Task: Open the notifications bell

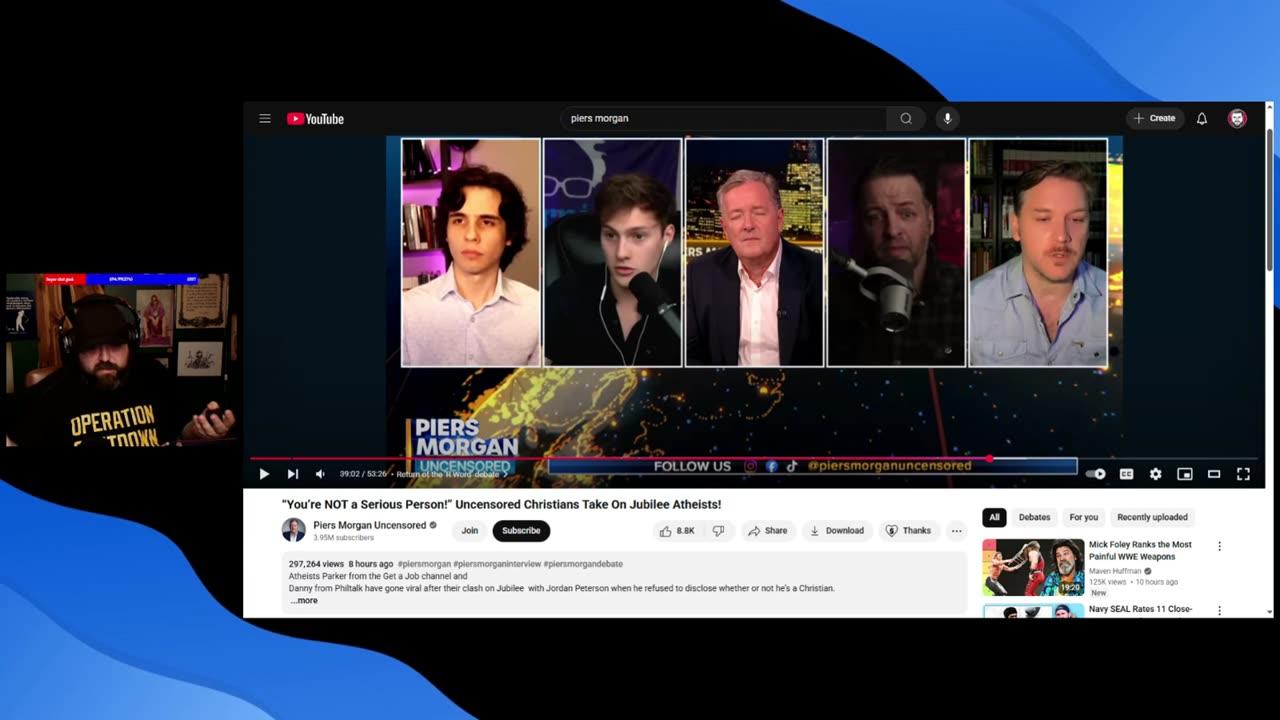Action: click(x=1202, y=118)
